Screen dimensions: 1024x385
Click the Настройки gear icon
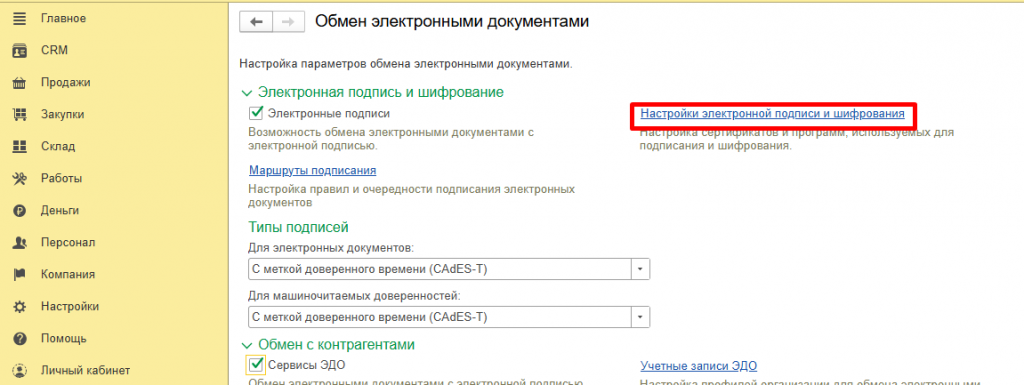click(20, 307)
